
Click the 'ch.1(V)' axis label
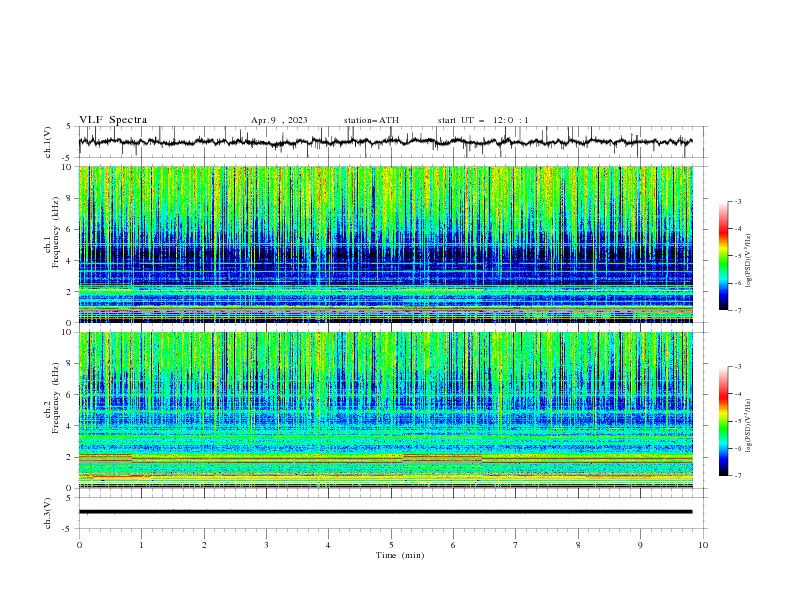[48, 142]
